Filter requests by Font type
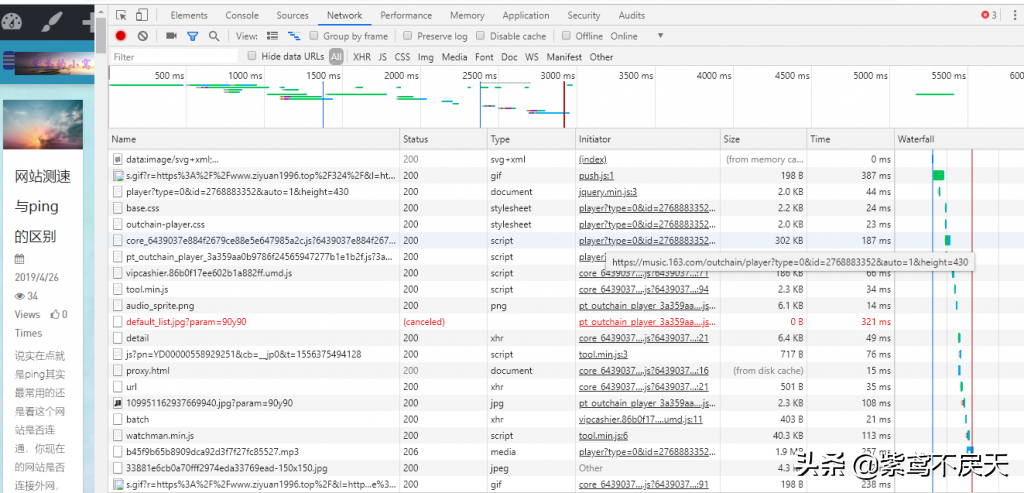Image resolution: width=1024 pixels, height=493 pixels. [485, 57]
